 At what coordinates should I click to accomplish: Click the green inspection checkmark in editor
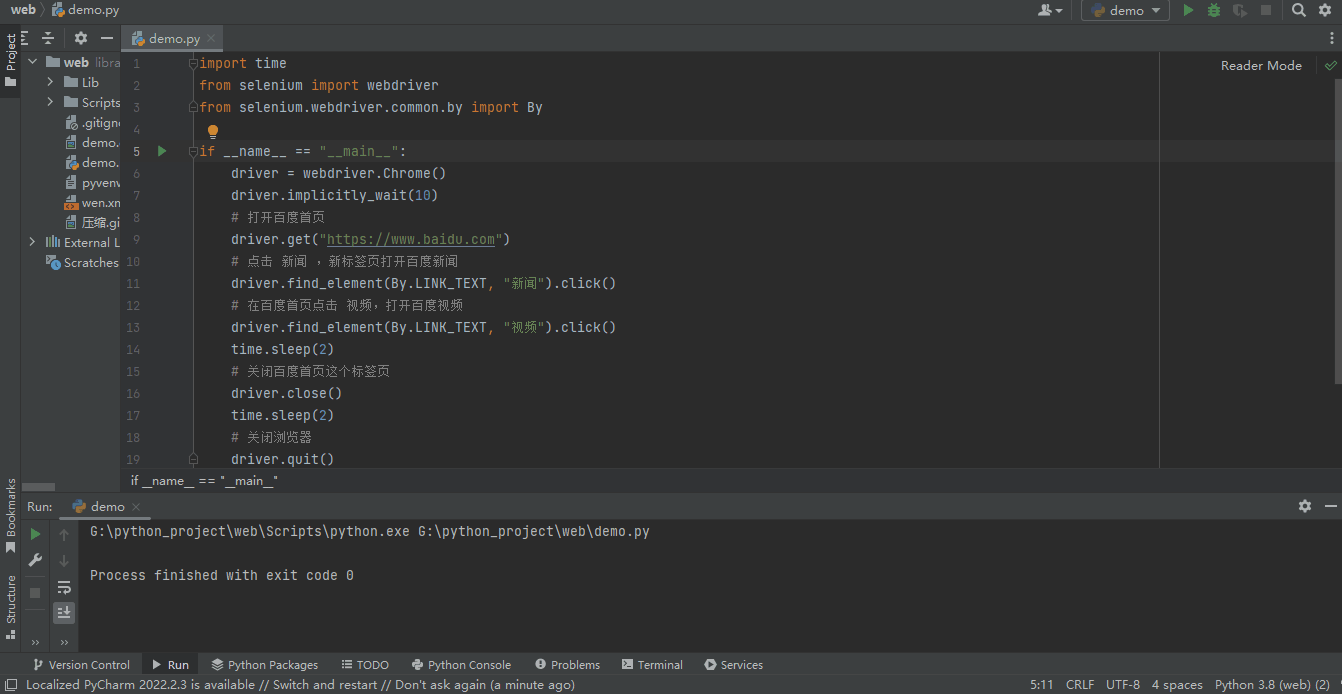[1330, 65]
